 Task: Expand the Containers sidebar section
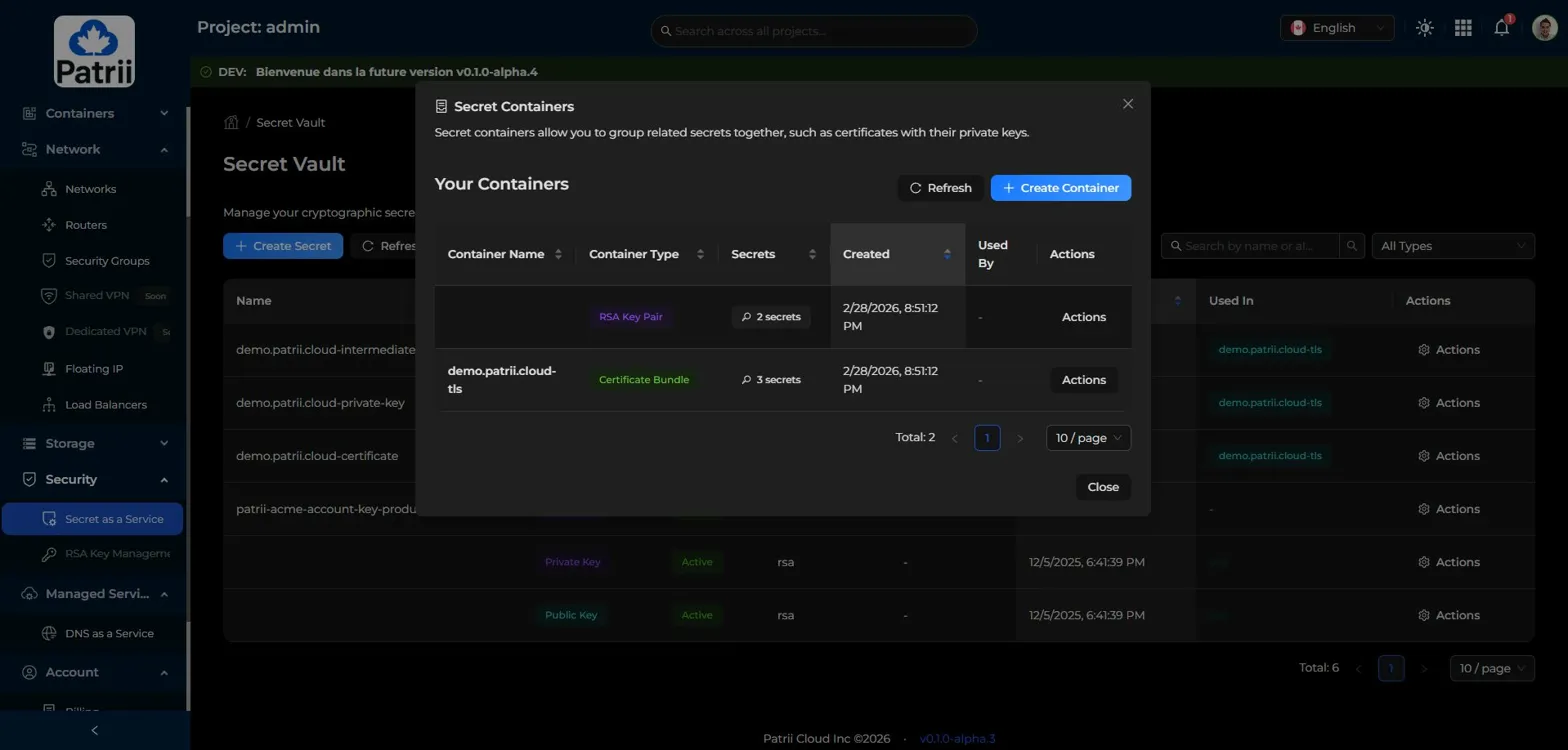(x=164, y=113)
